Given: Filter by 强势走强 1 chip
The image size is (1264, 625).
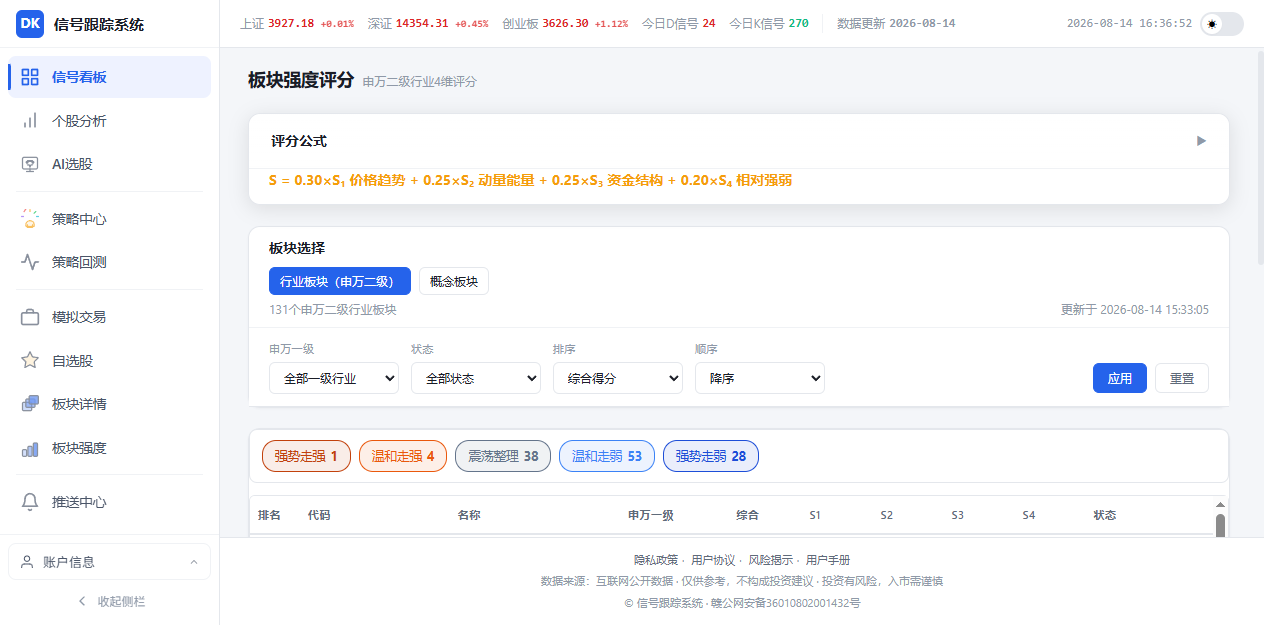Looking at the screenshot, I should click(306, 456).
